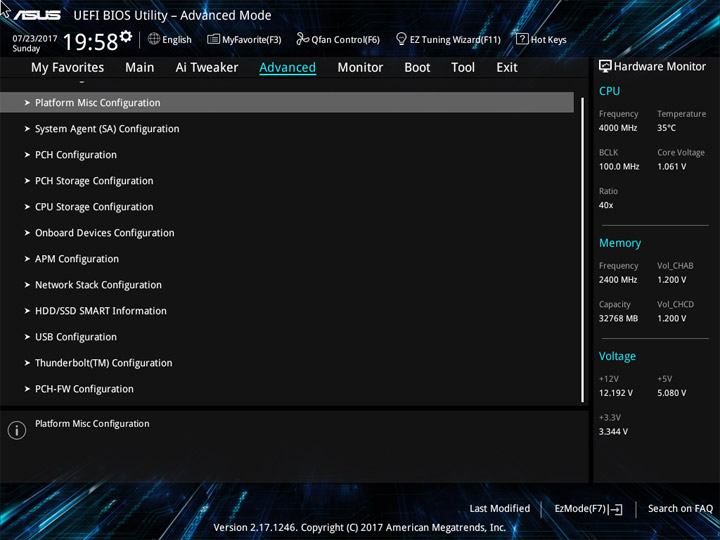This screenshot has height=540, width=720.
Task: Open the My Favorites tab
Action: point(68,68)
